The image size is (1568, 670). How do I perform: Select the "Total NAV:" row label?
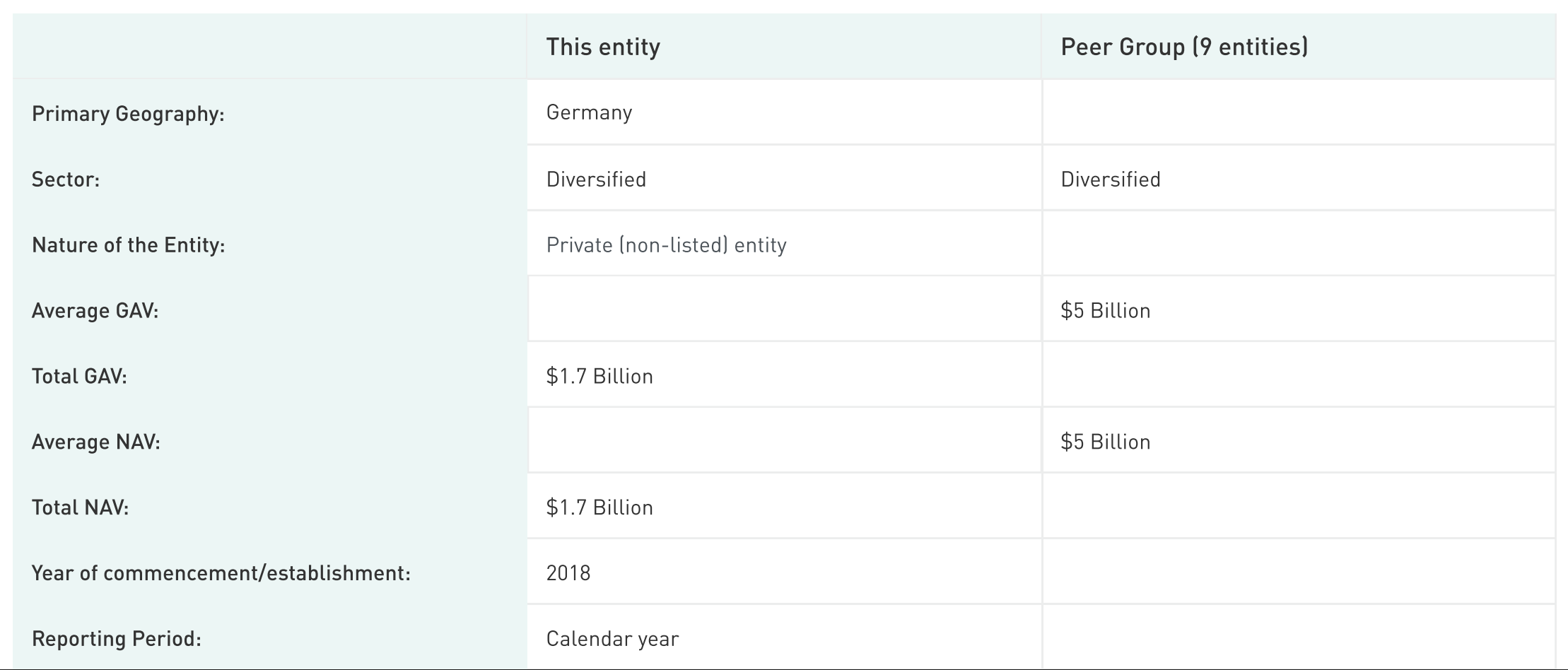click(80, 507)
